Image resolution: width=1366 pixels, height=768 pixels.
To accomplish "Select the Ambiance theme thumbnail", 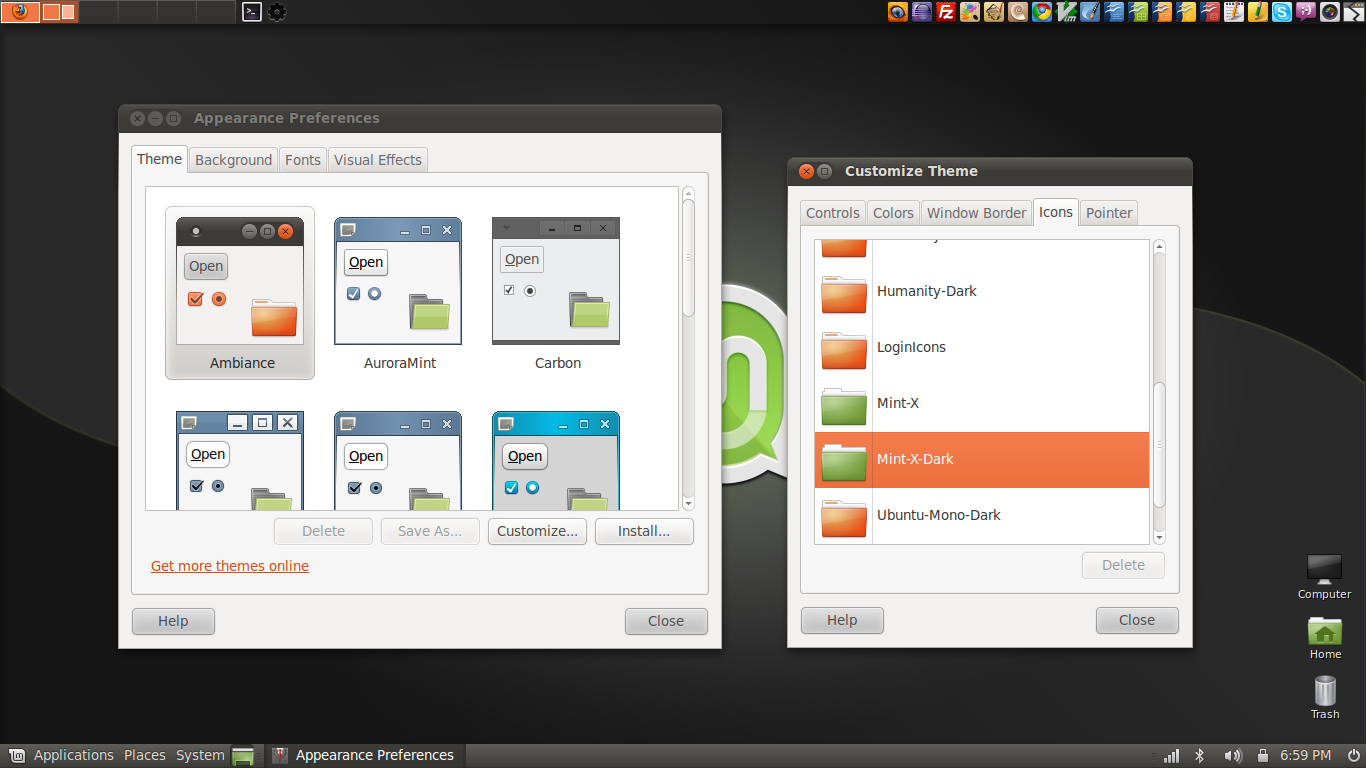I will click(x=240, y=293).
